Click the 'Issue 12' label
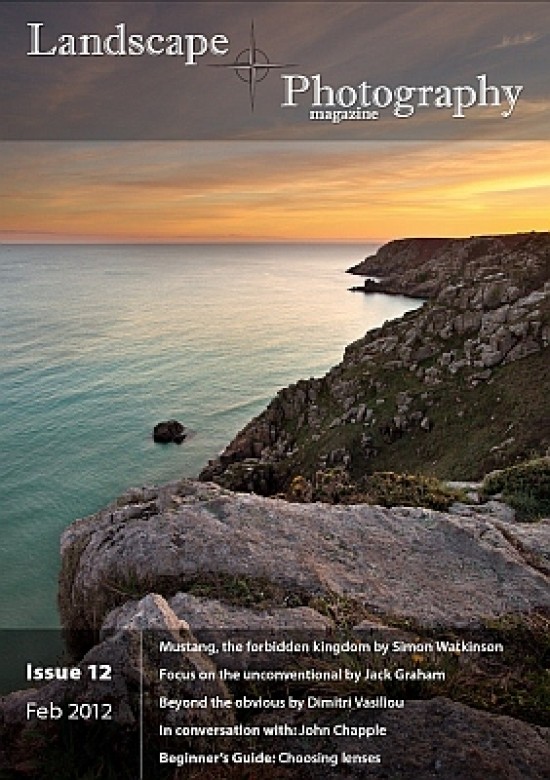This screenshot has height=780, width=550. pos(69,673)
